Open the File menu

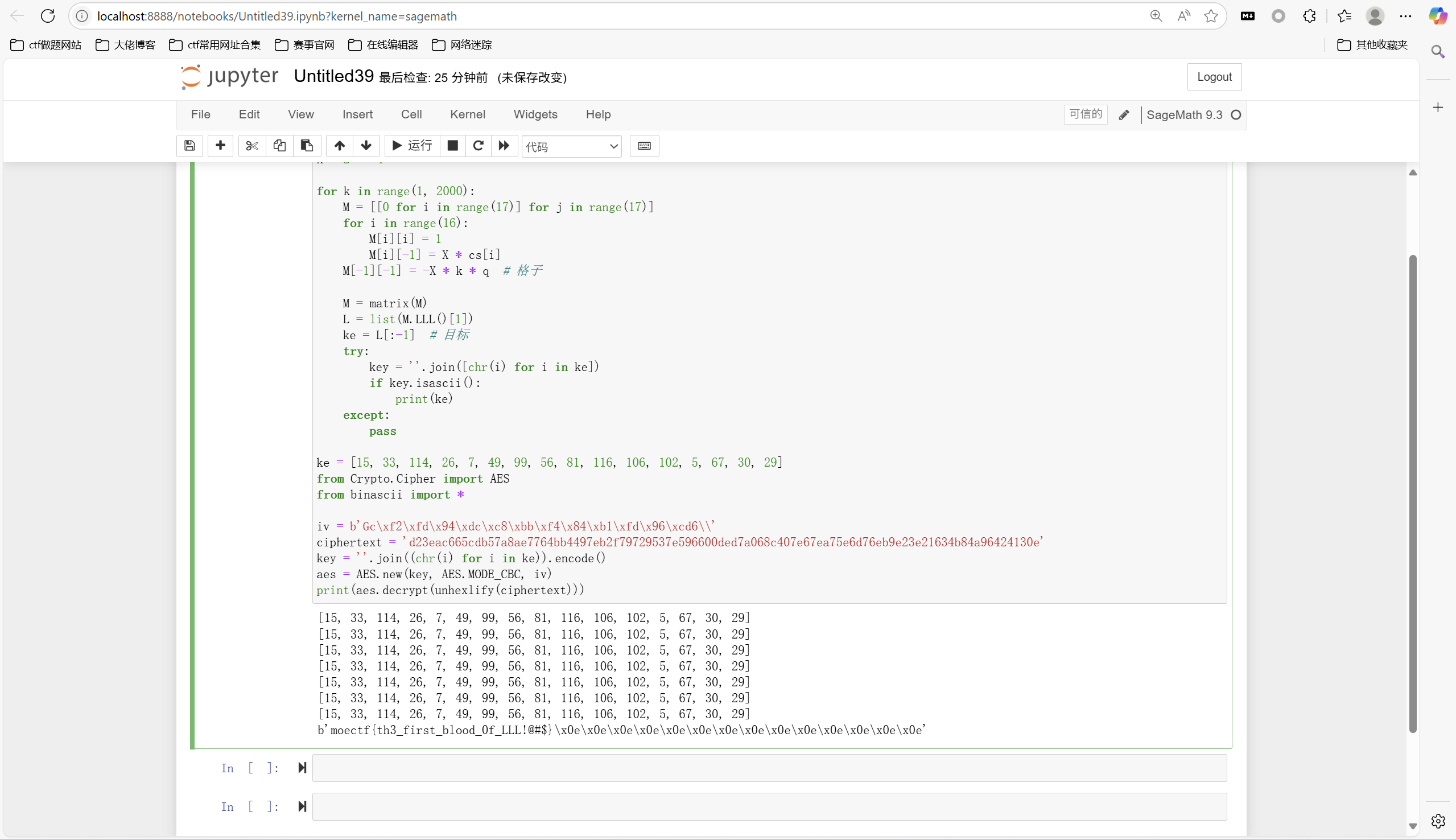201,114
